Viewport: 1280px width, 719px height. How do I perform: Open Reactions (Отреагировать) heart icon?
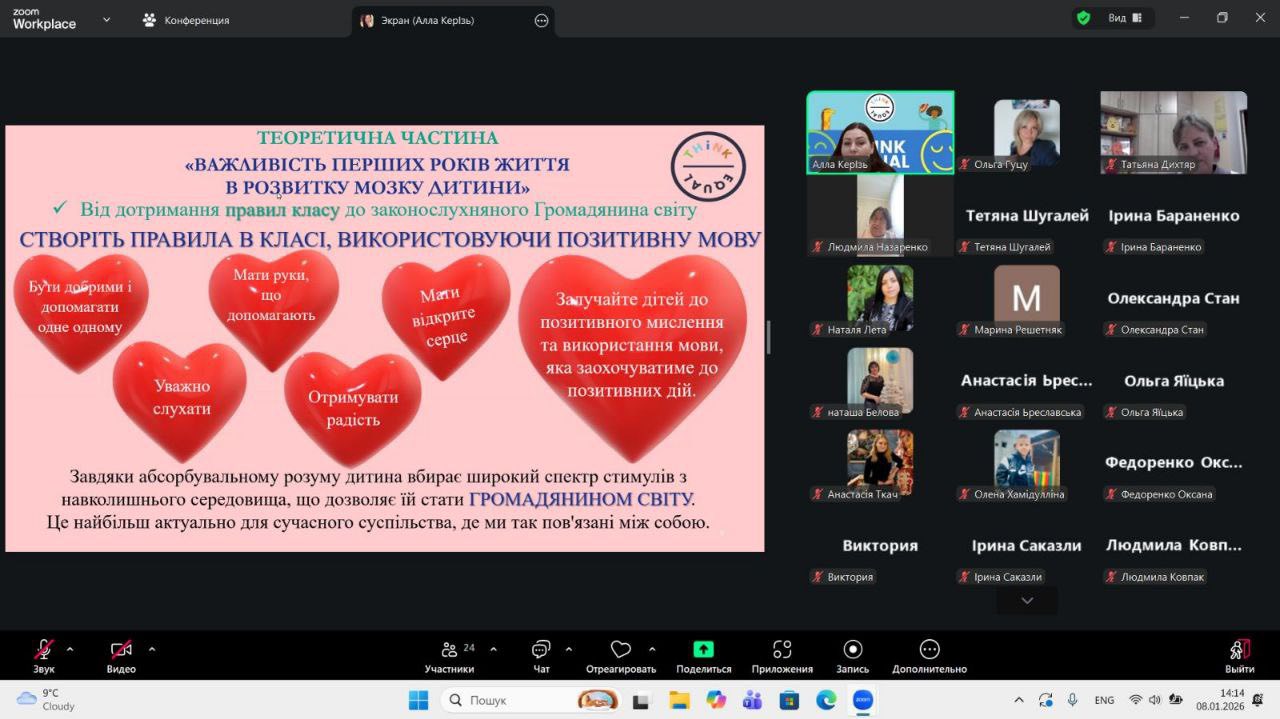click(620, 651)
